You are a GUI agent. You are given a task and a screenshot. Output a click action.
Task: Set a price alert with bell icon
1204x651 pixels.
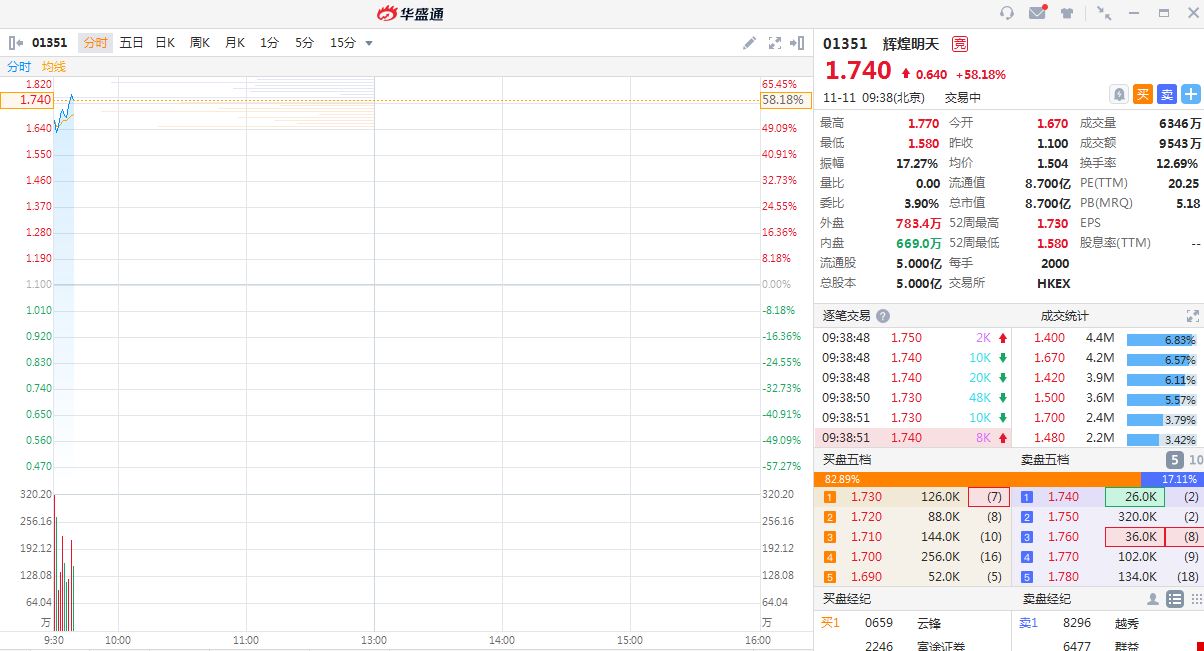pos(1120,94)
